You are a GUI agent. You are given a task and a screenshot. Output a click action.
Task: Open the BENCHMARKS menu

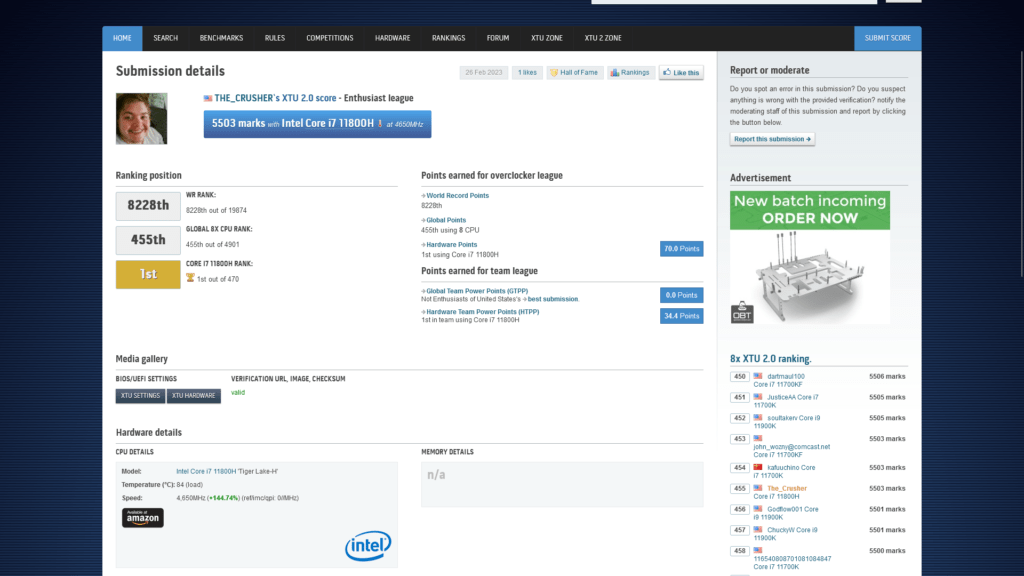[x=221, y=39]
